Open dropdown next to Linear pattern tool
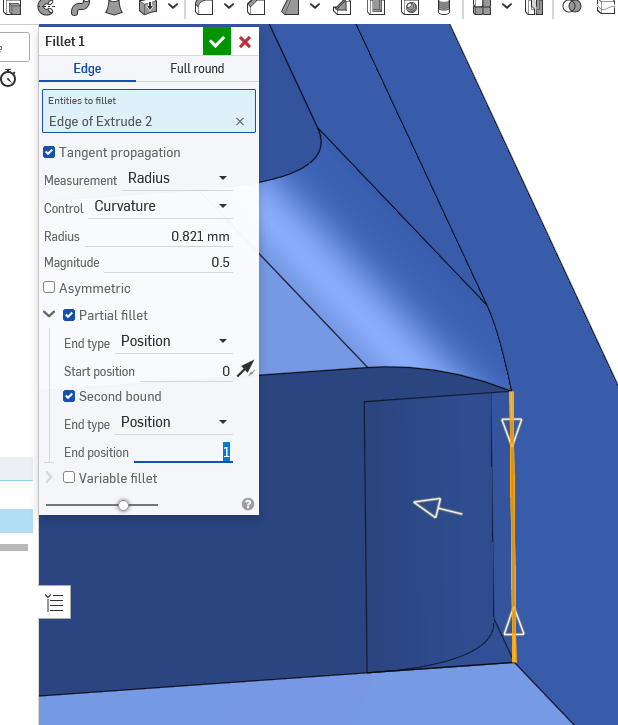 (x=507, y=6)
